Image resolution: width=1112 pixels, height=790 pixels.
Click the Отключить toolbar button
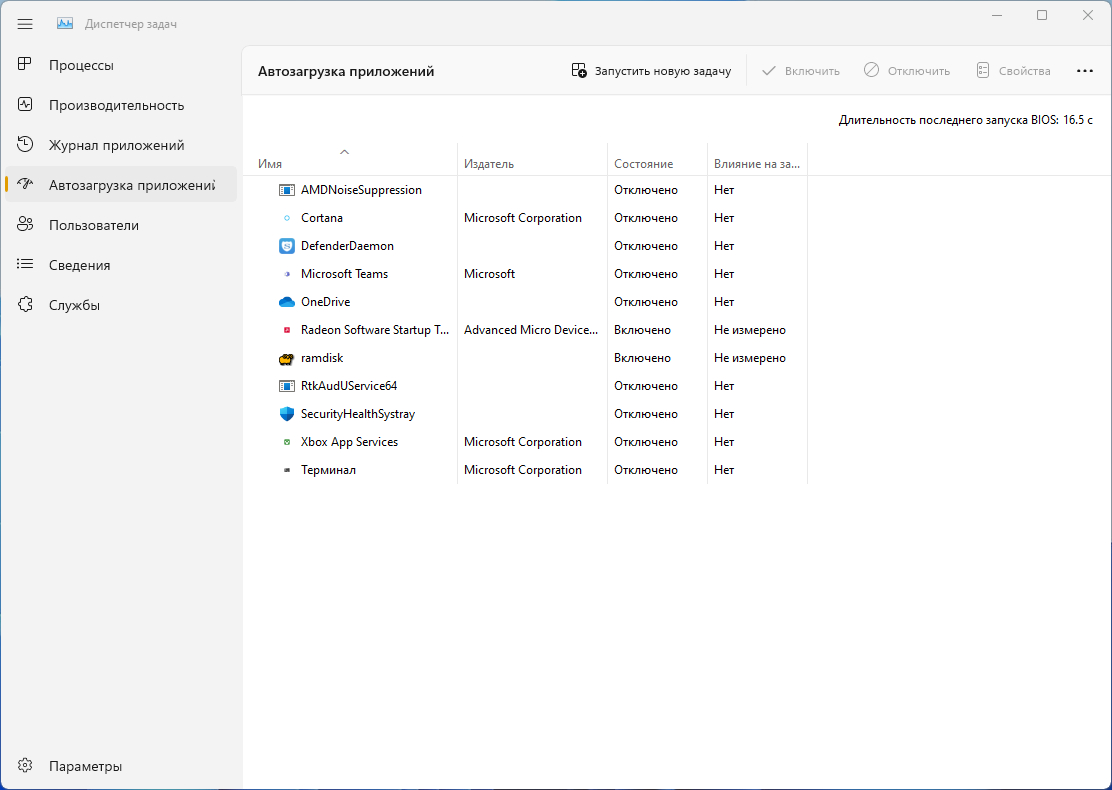coord(906,71)
